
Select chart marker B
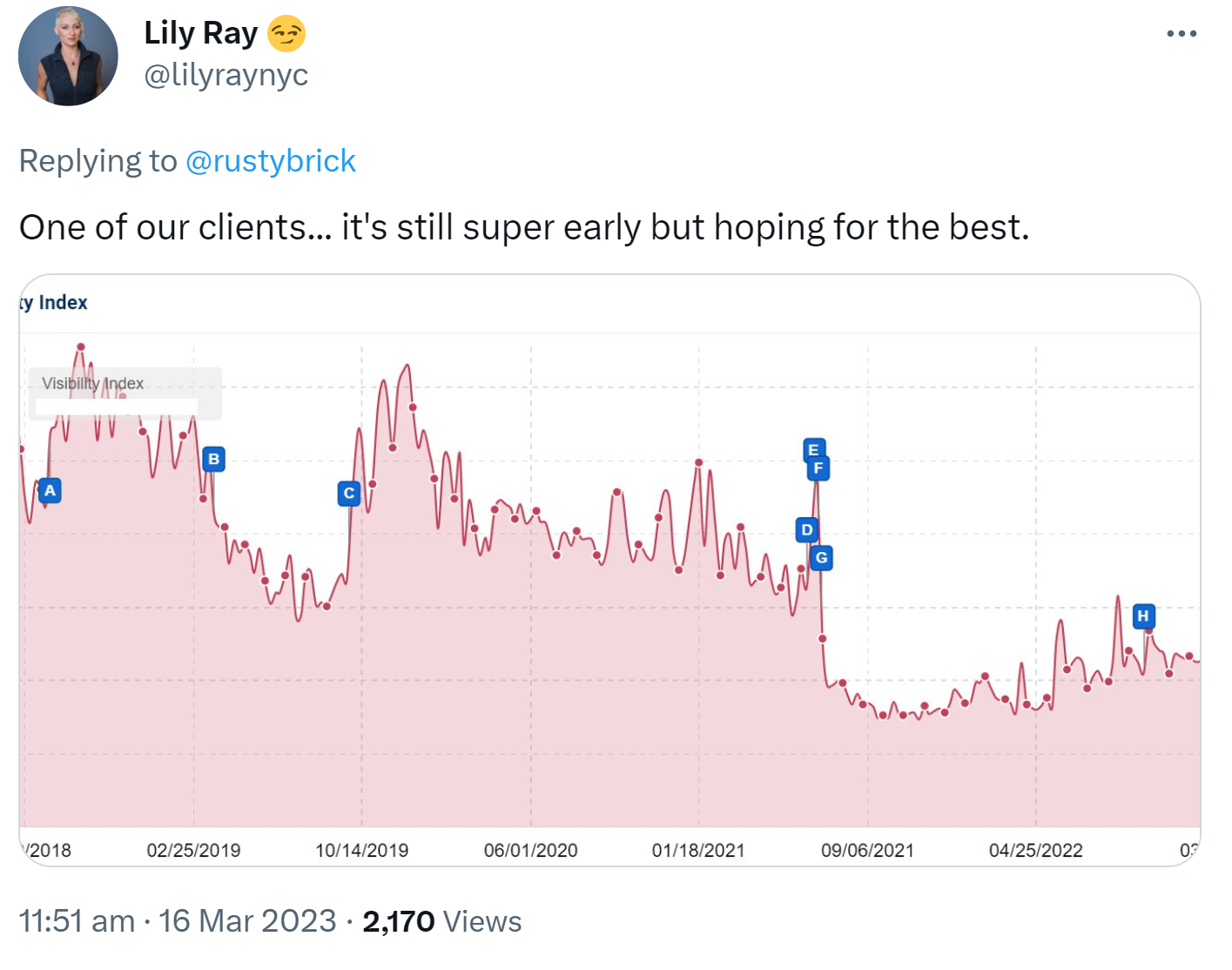212,459
